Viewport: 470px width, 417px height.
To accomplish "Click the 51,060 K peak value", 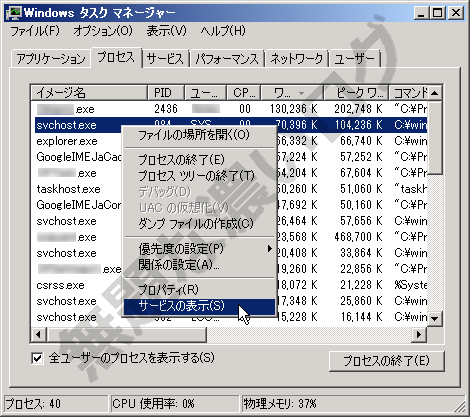I will [x=361, y=189].
